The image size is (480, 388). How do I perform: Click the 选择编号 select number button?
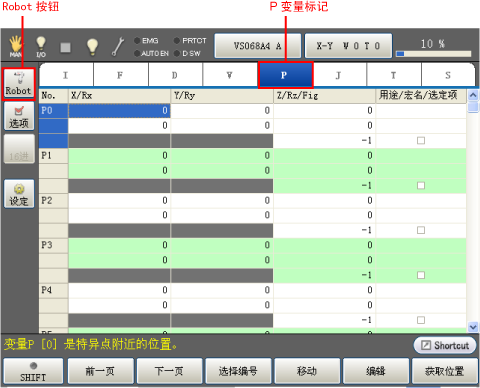[238, 371]
